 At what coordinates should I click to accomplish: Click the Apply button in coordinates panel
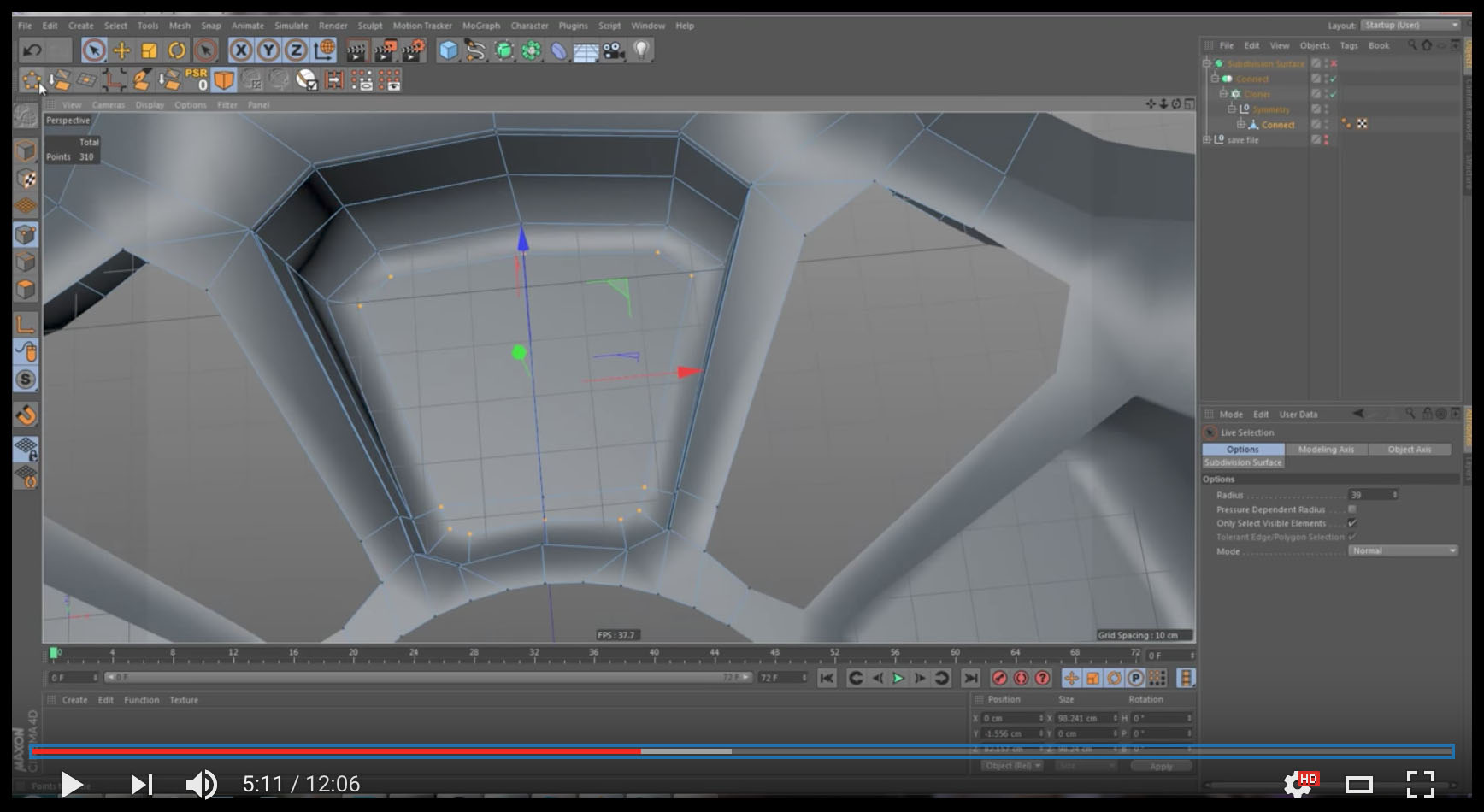pos(1161,766)
